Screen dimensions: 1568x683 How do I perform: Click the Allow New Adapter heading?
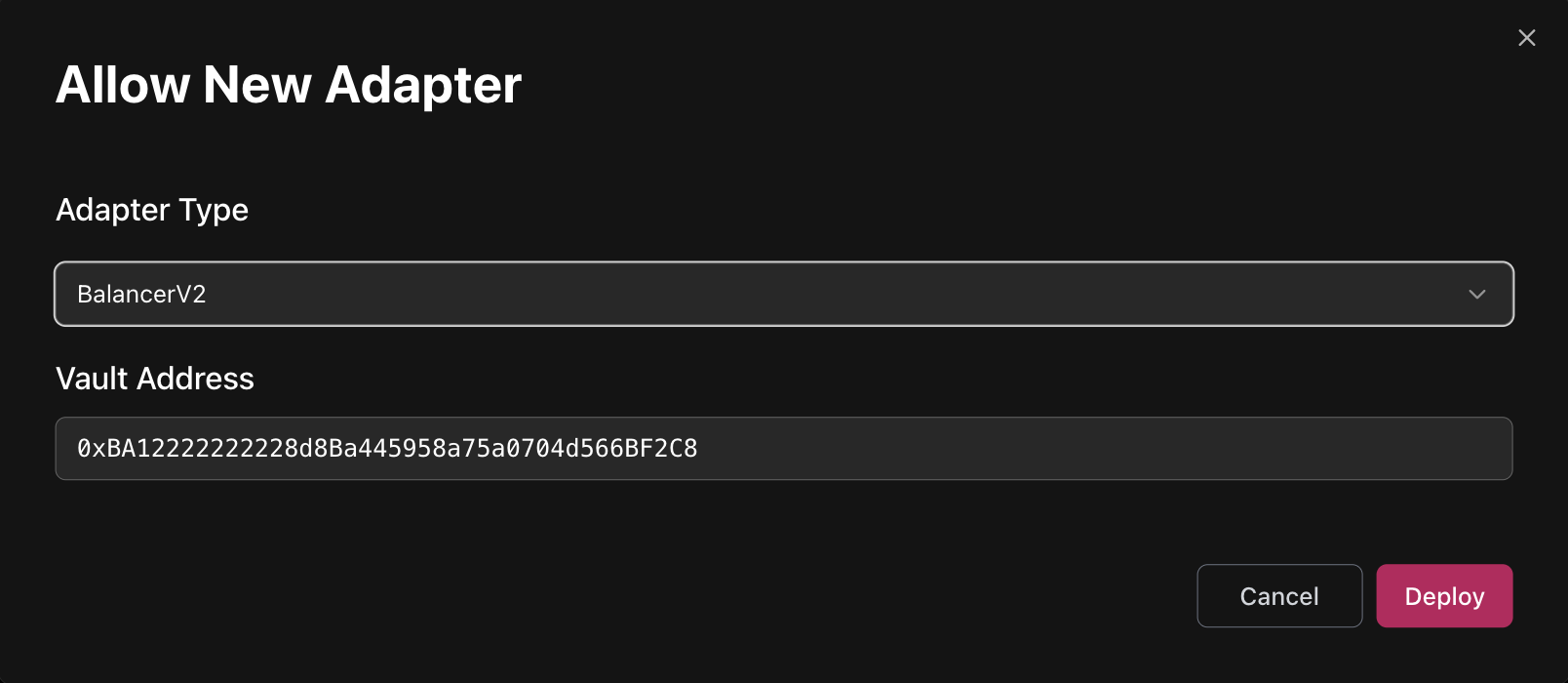click(289, 85)
